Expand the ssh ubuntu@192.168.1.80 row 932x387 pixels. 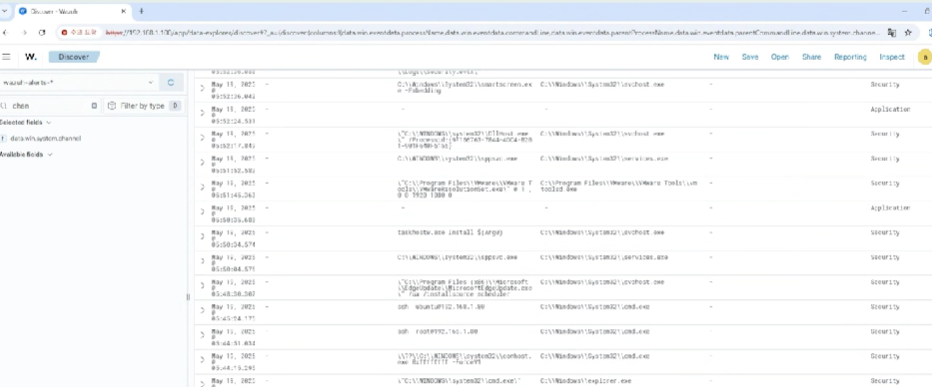click(202, 310)
